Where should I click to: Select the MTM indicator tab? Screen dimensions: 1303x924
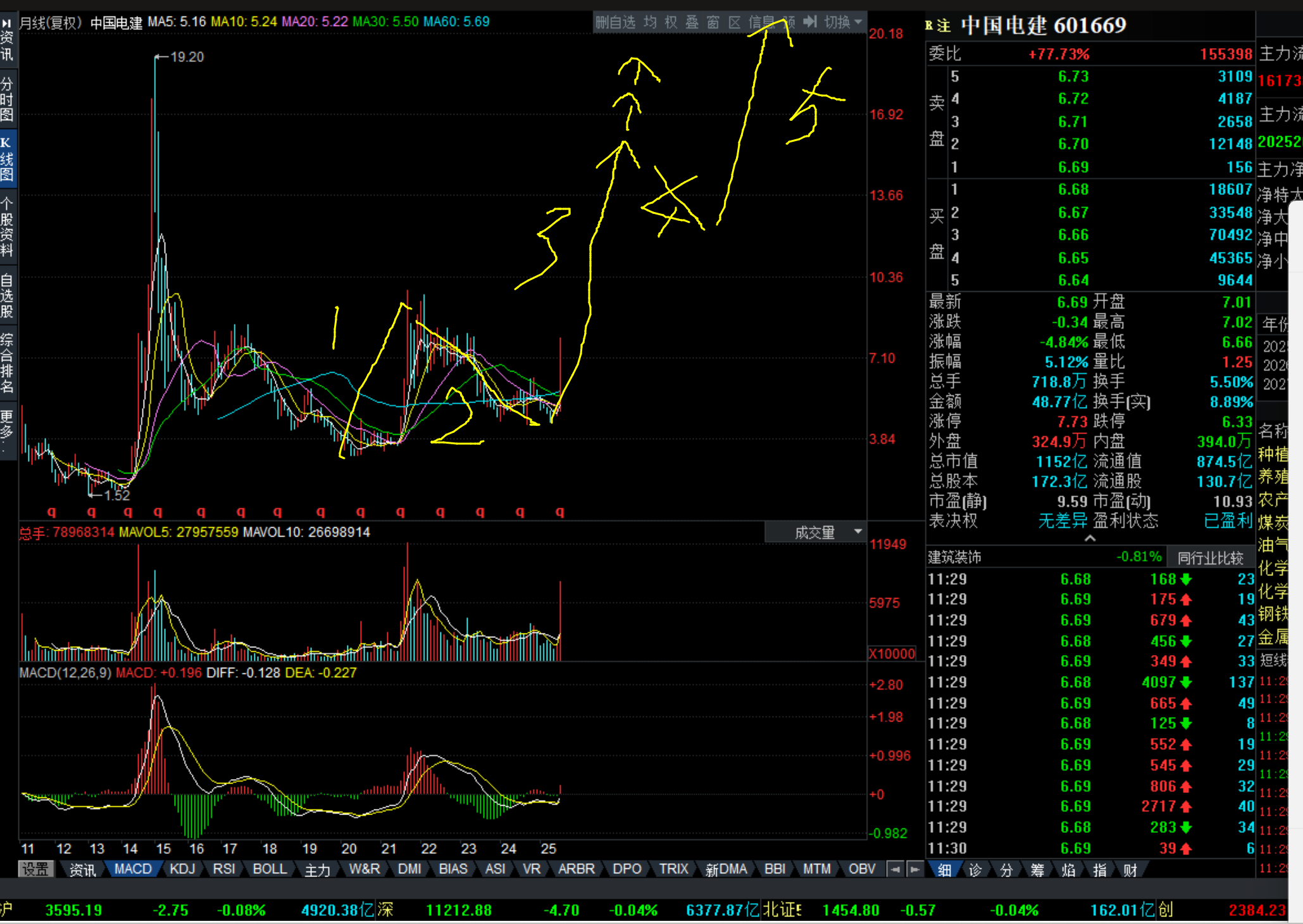(817, 869)
